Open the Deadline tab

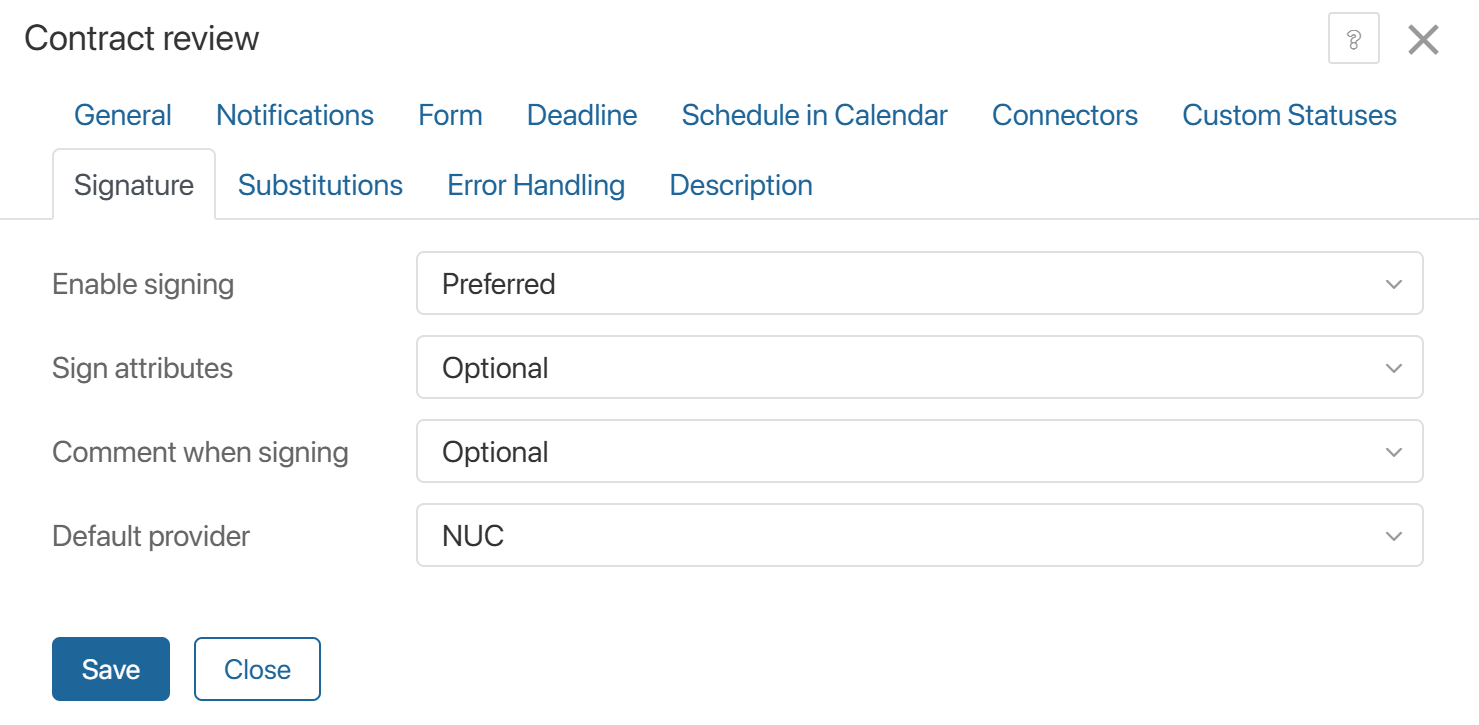point(582,115)
